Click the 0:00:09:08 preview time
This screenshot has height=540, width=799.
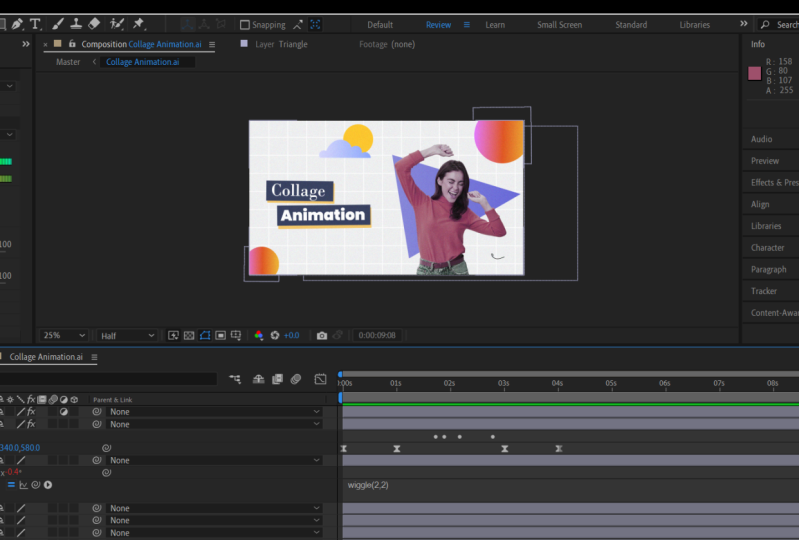(x=377, y=335)
